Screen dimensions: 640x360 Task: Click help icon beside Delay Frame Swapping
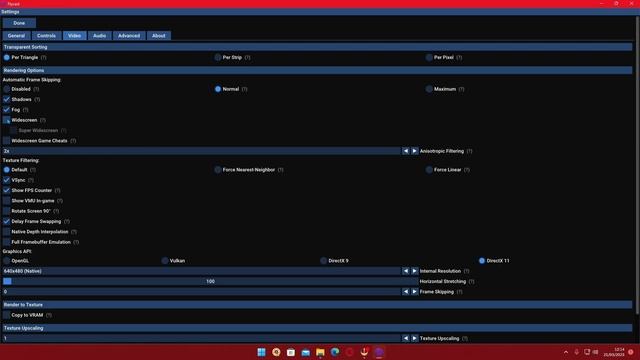point(67,222)
